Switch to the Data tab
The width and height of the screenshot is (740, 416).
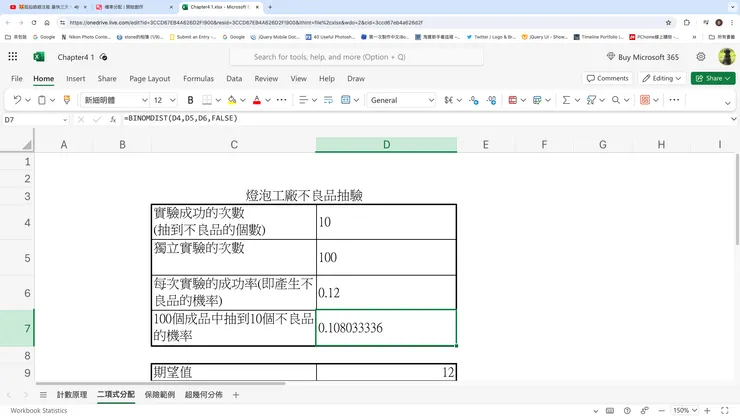(234, 78)
